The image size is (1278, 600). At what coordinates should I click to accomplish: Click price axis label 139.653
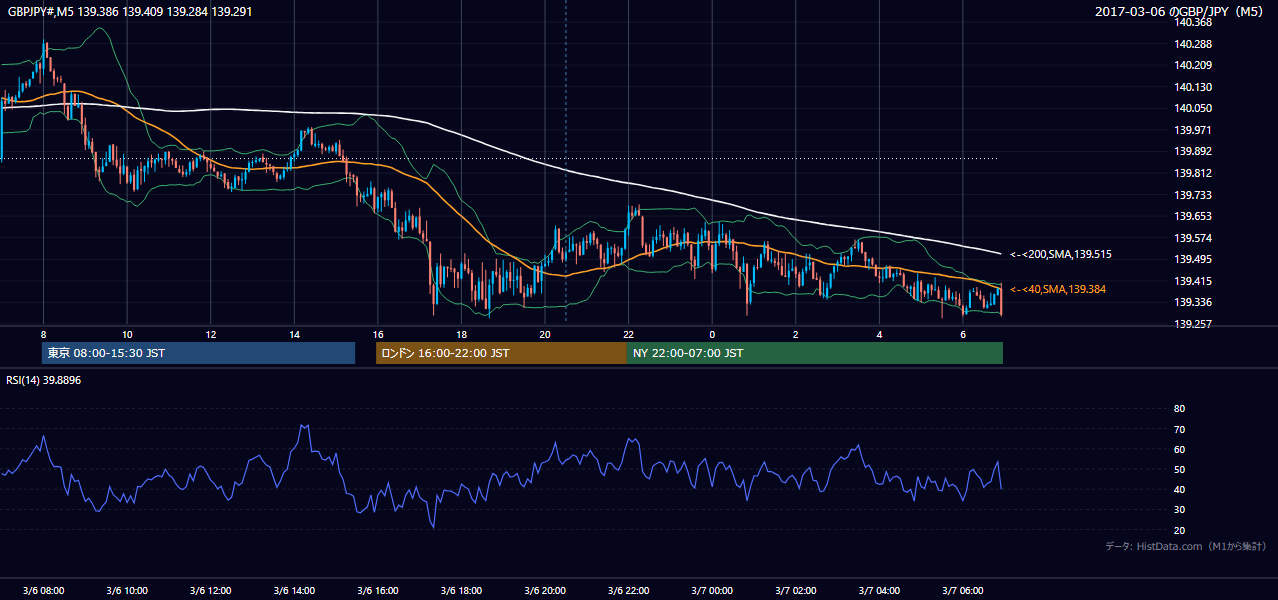1194,216
